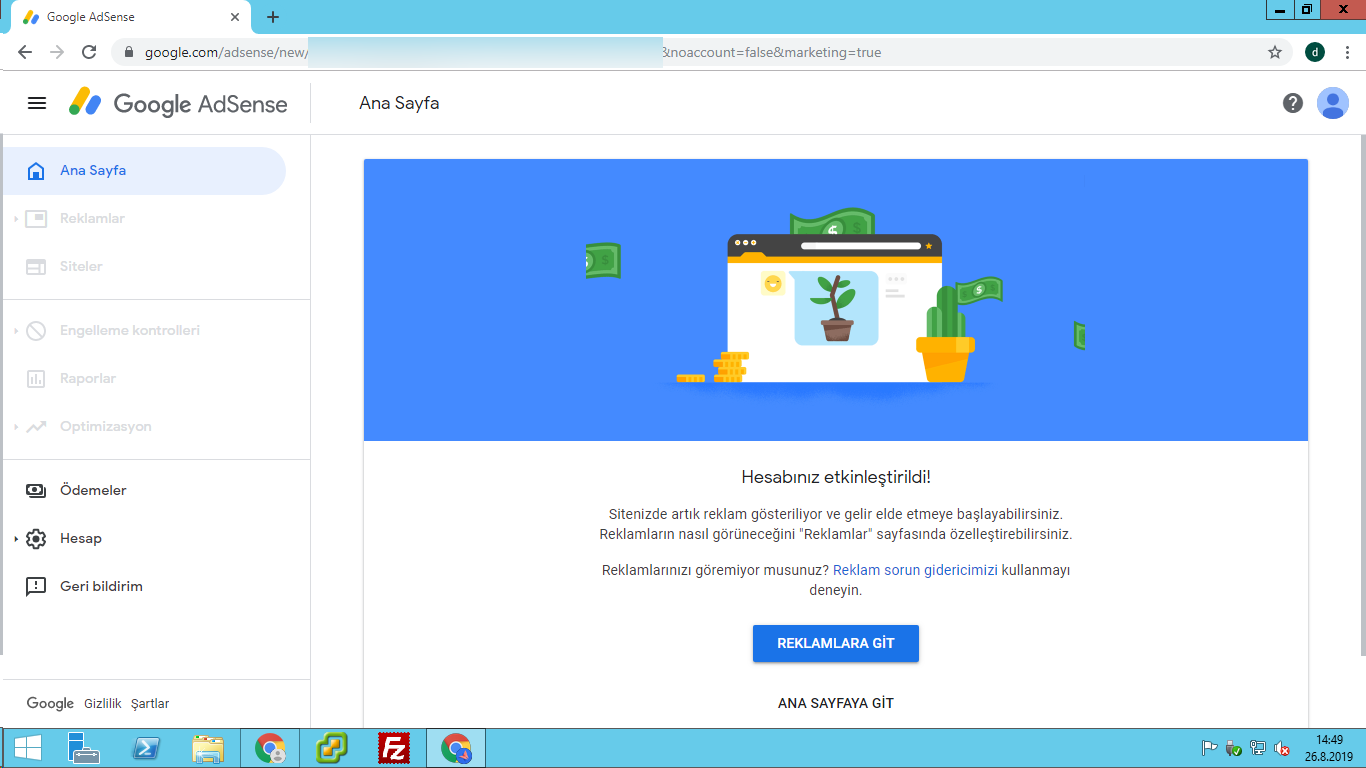Open the Chrome profile 'd' avatar

coord(1315,52)
